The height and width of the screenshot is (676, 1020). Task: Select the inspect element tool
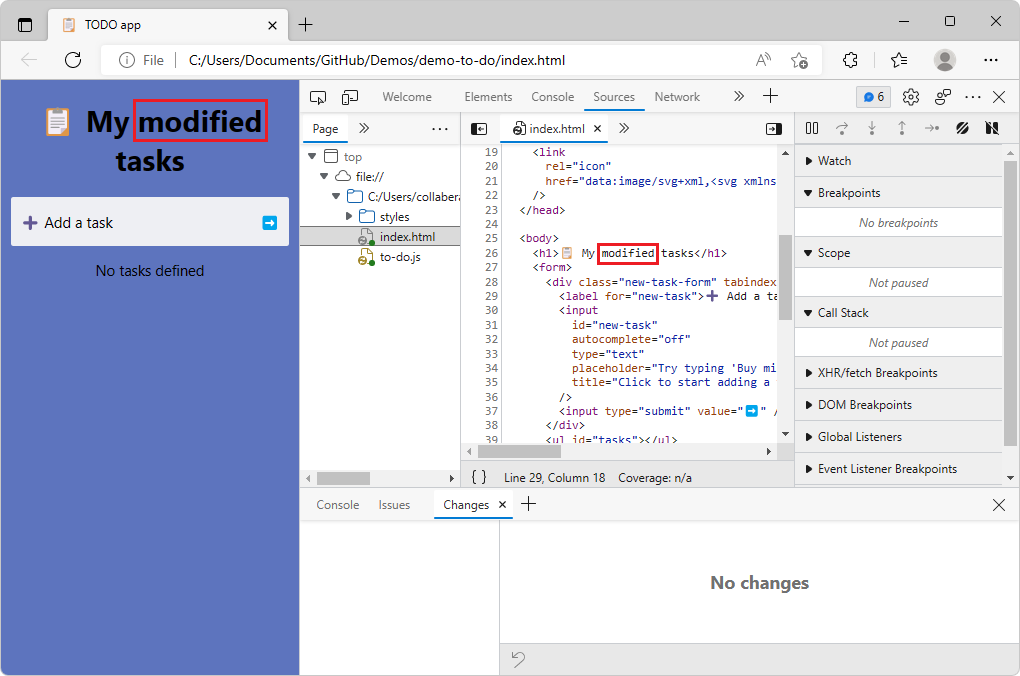pyautogui.click(x=318, y=96)
